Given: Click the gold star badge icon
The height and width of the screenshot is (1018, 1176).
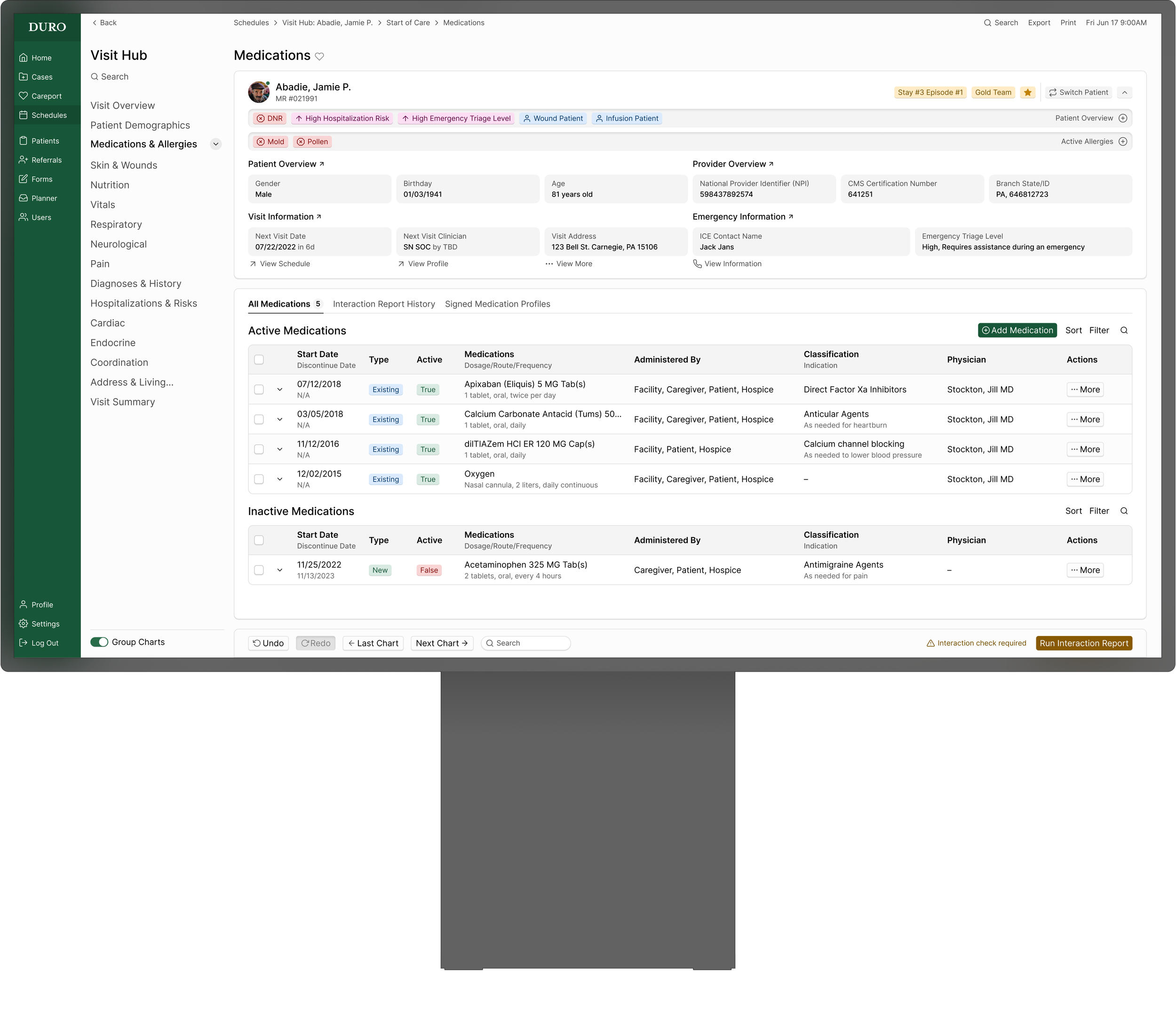Looking at the screenshot, I should [x=1027, y=93].
